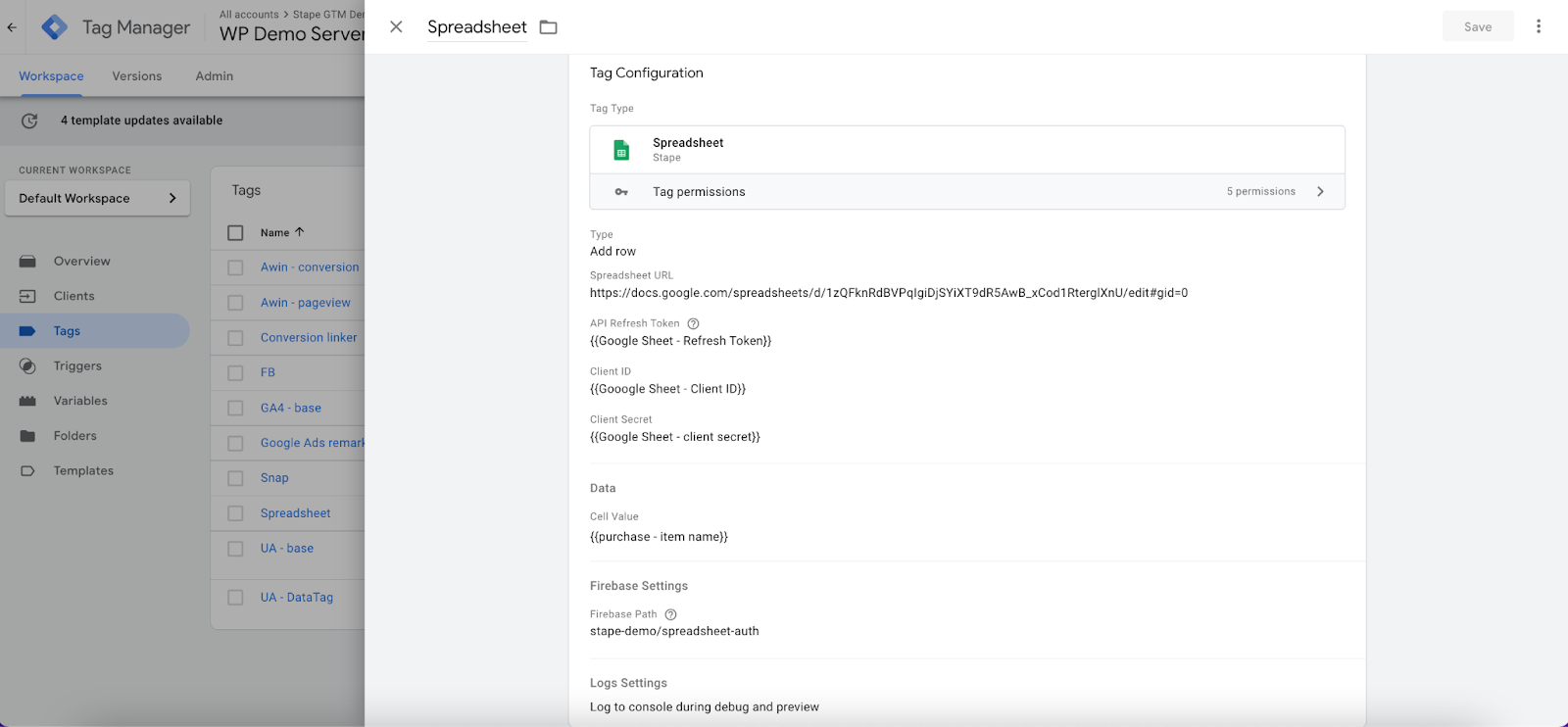
Task: Open the Conversion linker tag link
Action: pos(309,338)
